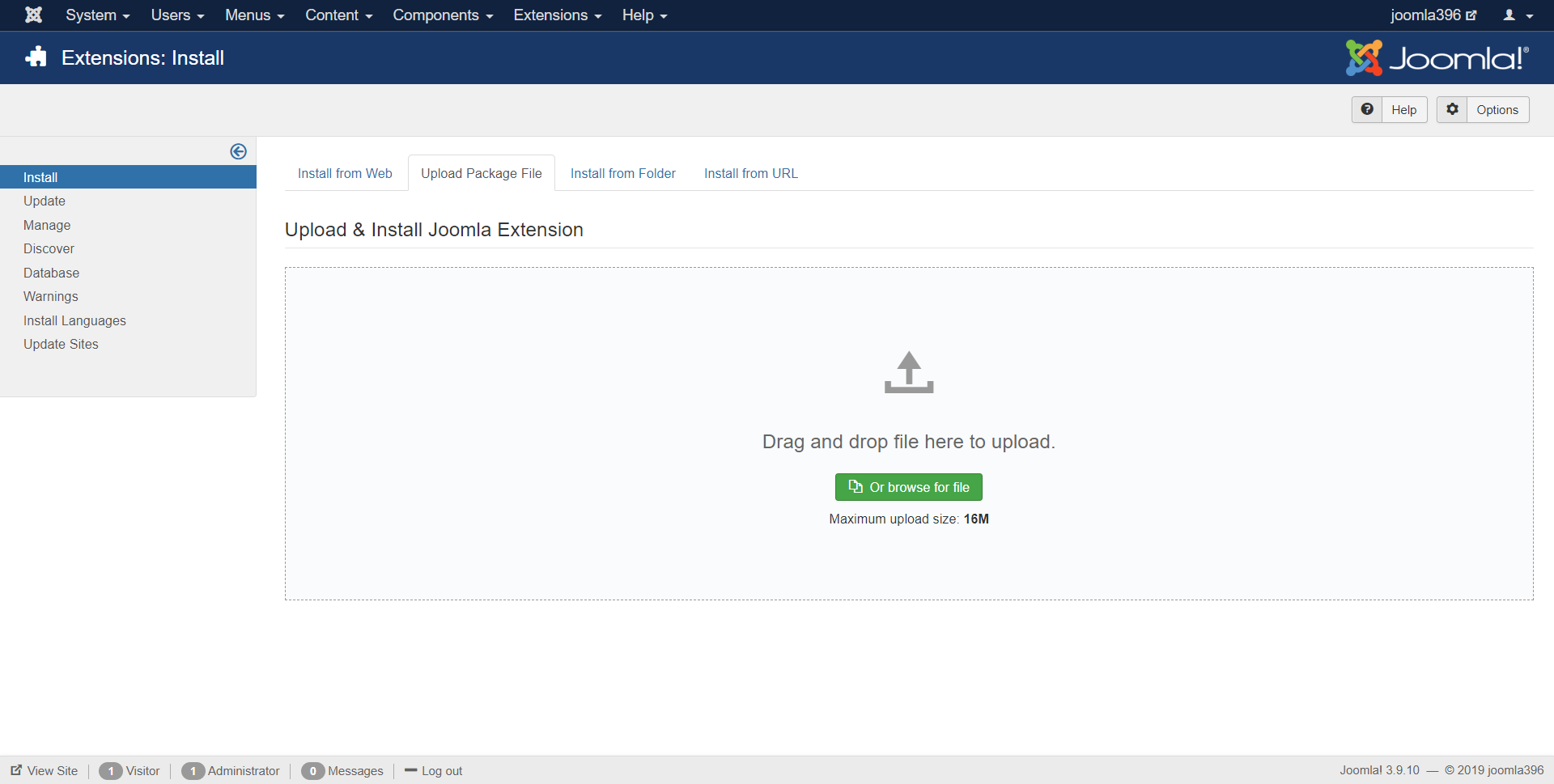Click the Joomla logo icon in the top-left corner

[33, 15]
